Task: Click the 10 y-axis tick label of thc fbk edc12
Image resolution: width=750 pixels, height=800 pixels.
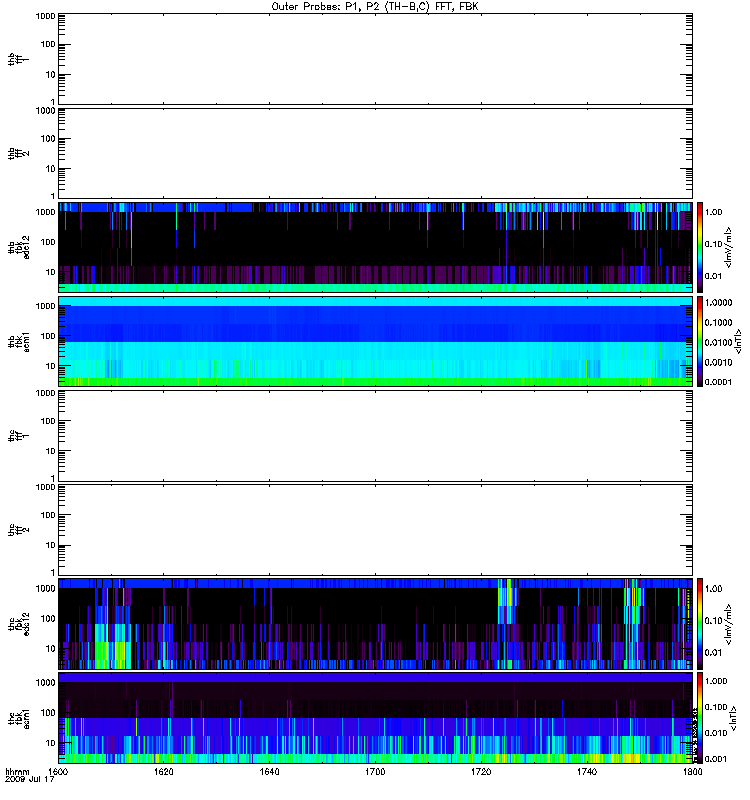Action: [51, 649]
